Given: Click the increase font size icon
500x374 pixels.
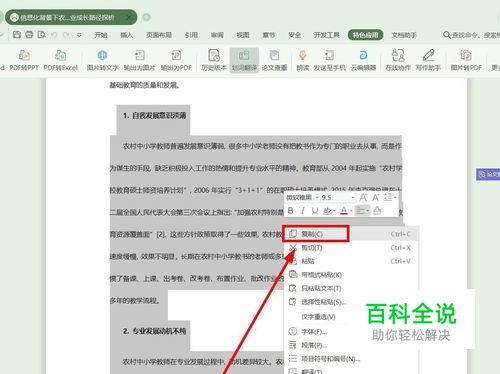Looking at the screenshot, I should coord(363,197).
